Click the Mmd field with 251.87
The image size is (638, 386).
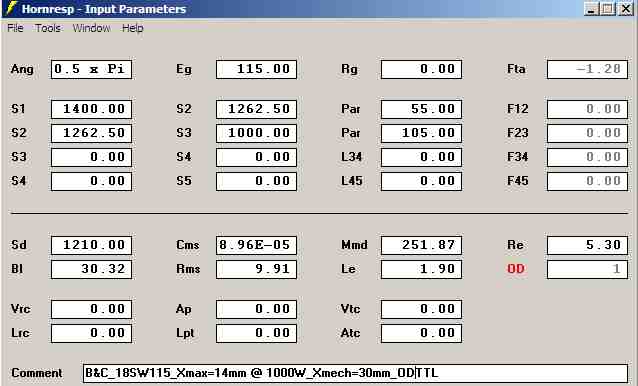[x=422, y=245]
